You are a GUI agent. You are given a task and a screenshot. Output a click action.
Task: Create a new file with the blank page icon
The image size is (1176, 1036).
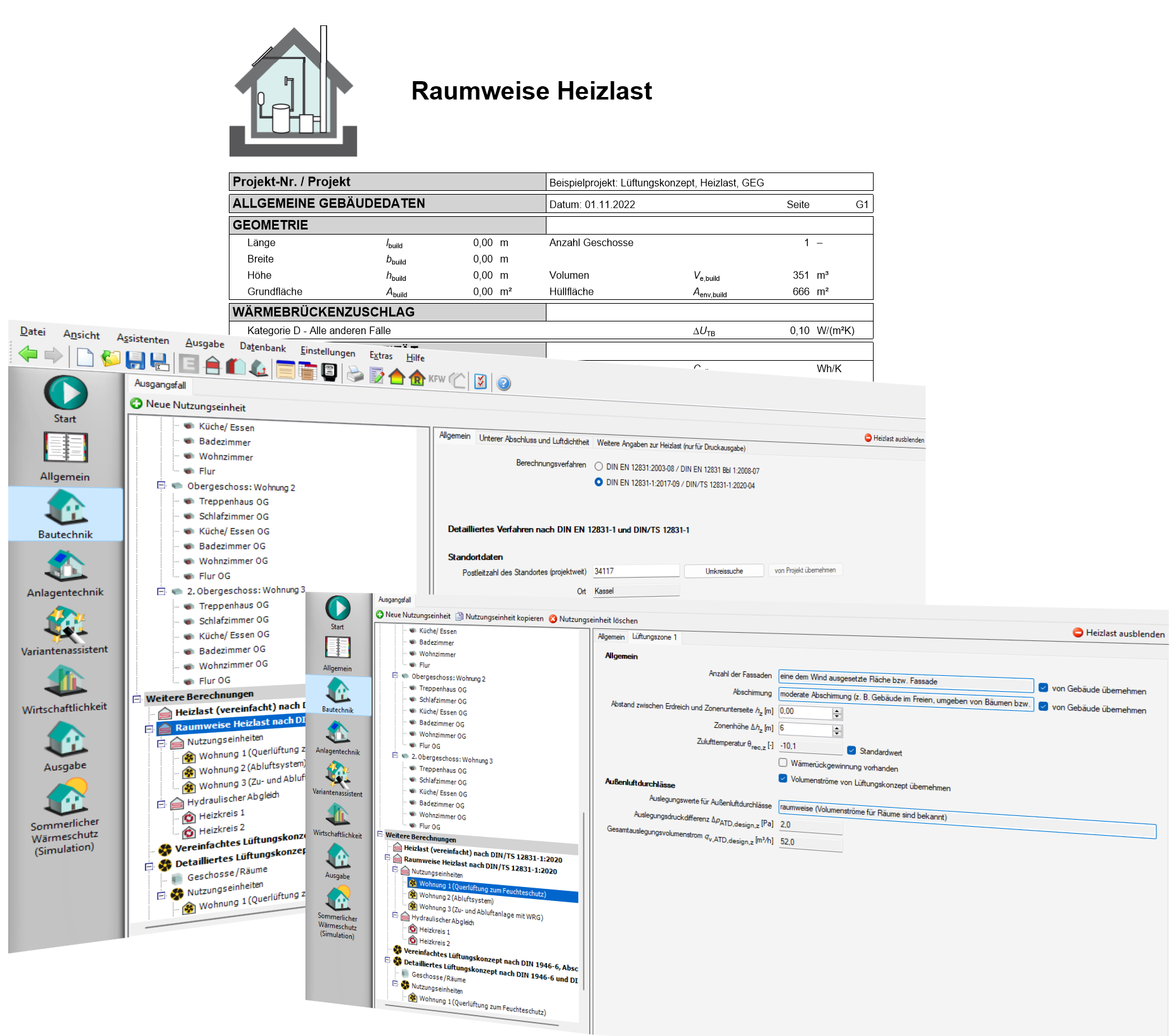coord(85,358)
